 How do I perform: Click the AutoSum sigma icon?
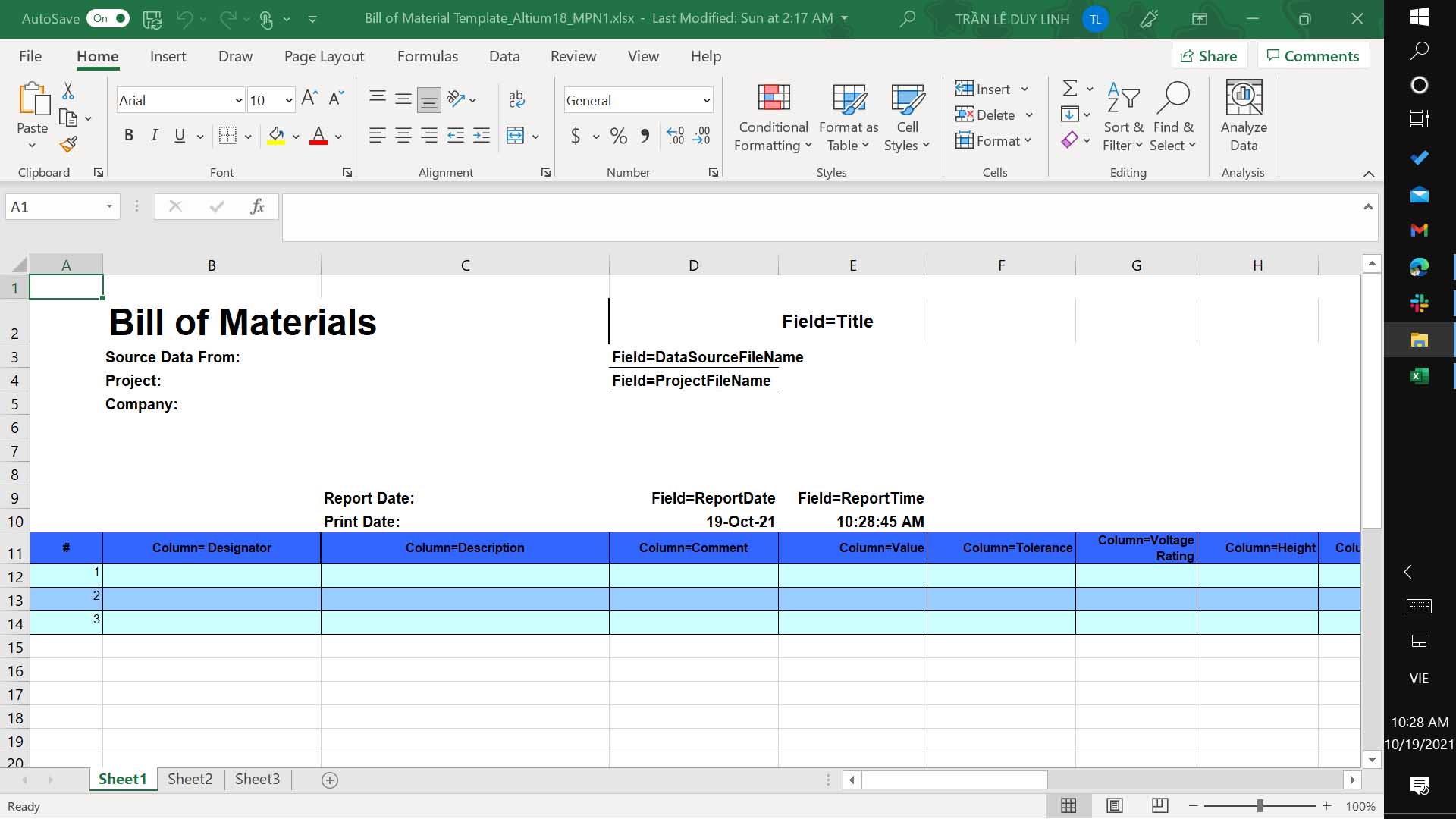[1069, 89]
